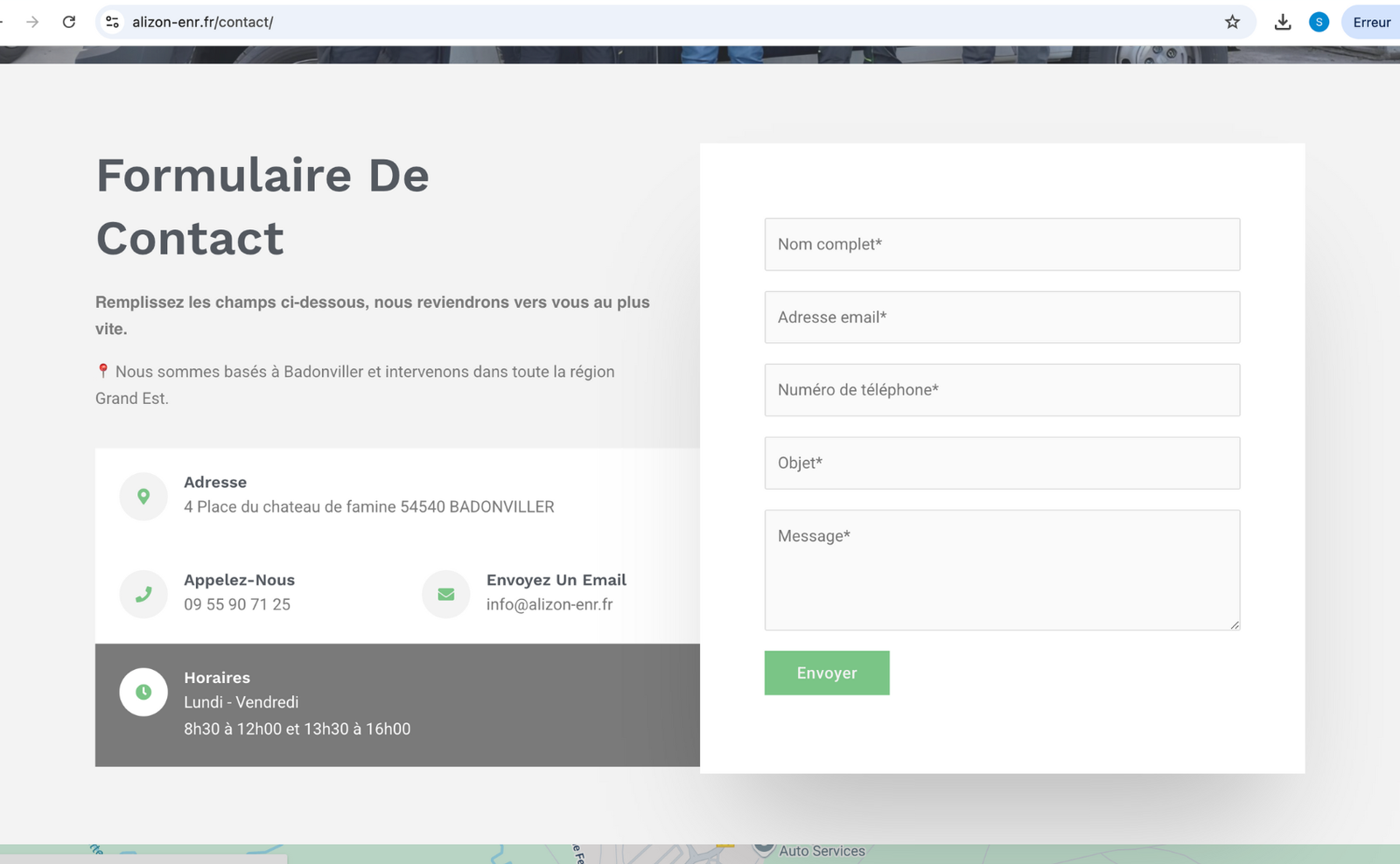This screenshot has height=864, width=1400.
Task: Open site information icon in address bar
Action: (x=112, y=22)
